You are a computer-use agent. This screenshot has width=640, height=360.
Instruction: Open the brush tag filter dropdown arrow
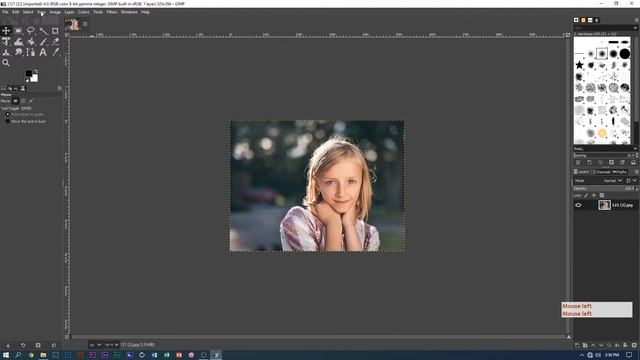(636, 28)
